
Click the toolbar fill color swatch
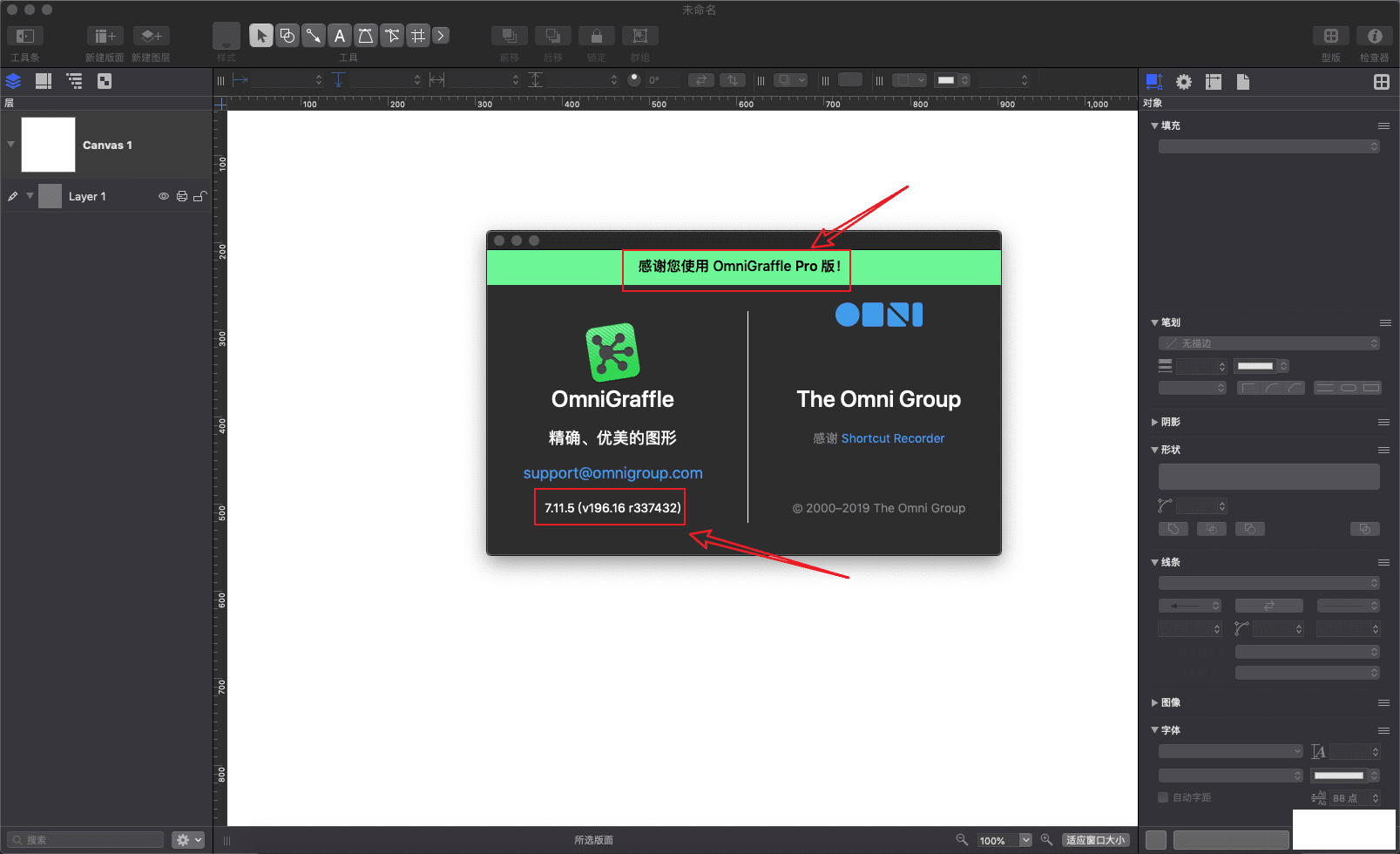click(x=946, y=80)
